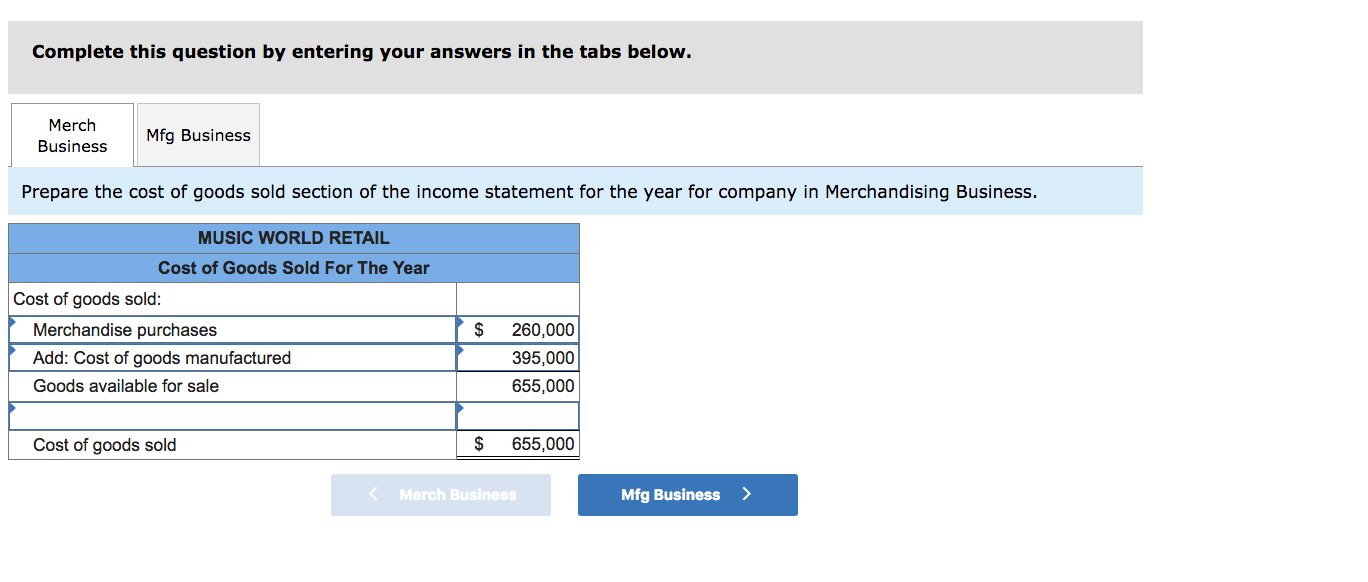Screen dimensions: 1368x582
Task: Click the blue marker beside Merchandise purchases
Action: [13, 322]
